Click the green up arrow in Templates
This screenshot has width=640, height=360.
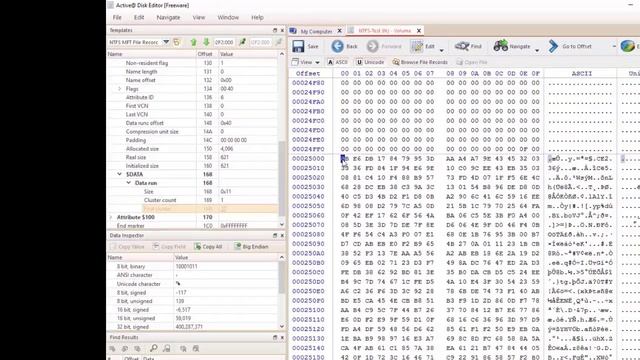click(193, 42)
